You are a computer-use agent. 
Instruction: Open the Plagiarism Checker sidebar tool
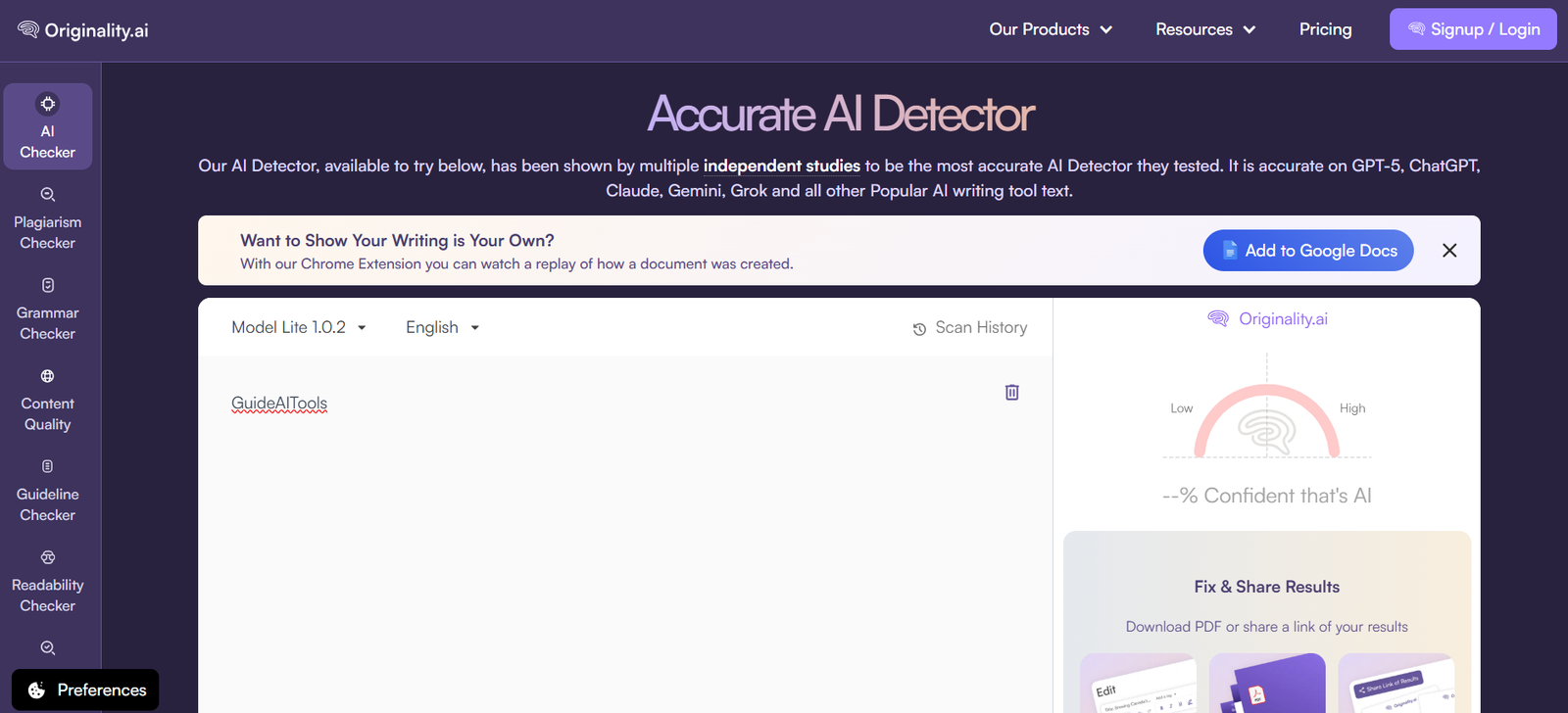click(48, 218)
